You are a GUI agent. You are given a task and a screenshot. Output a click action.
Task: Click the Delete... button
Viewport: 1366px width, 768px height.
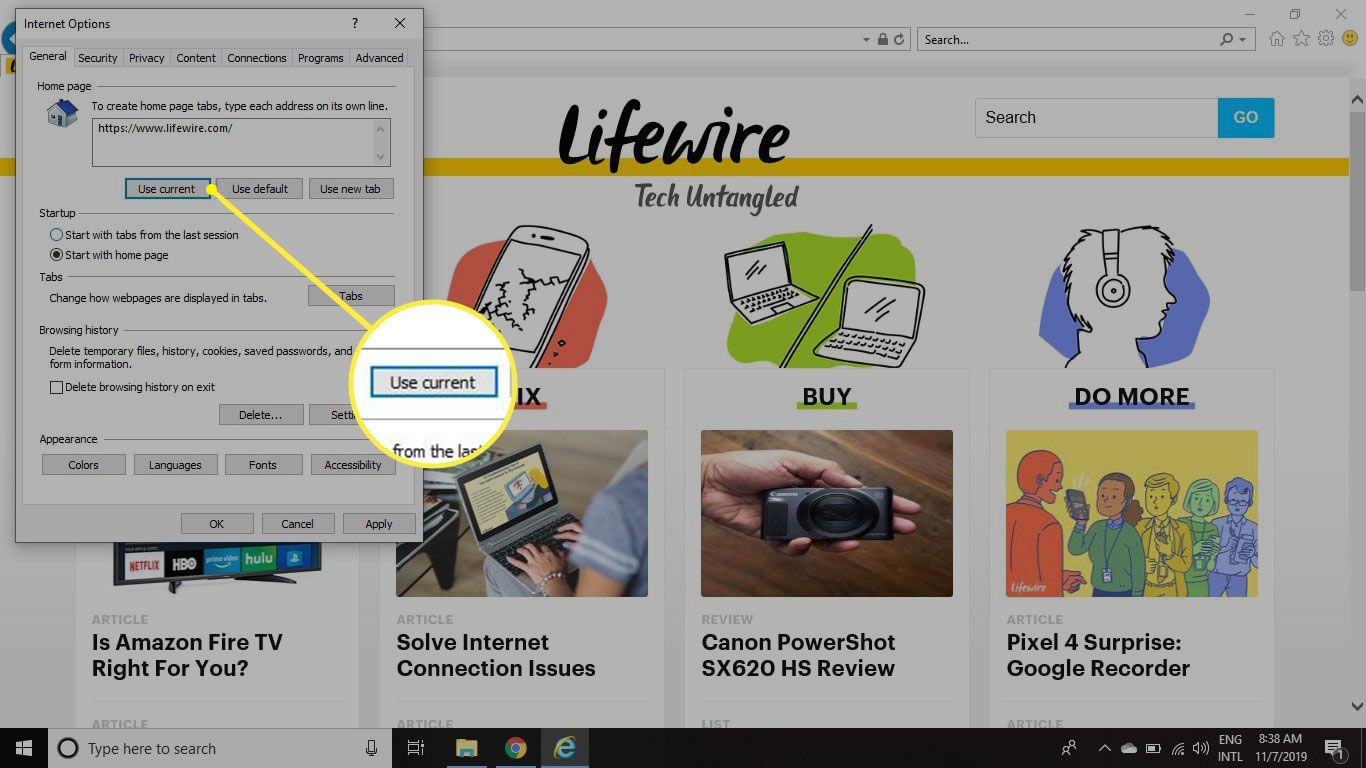click(261, 415)
